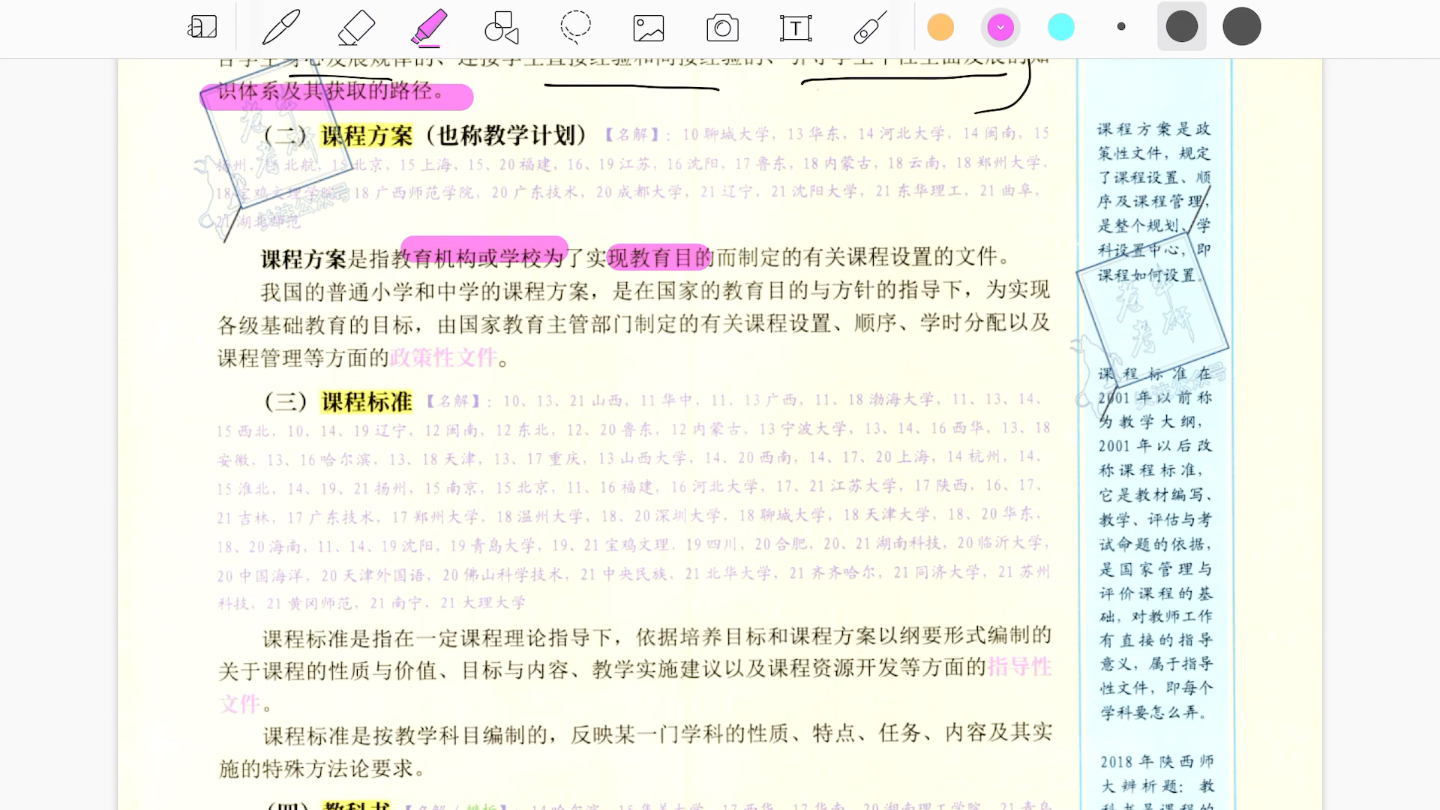This screenshot has width=1440, height=810.
Task: Click the sidebar note starting 课程方案是政策性文件
Action: (1154, 202)
